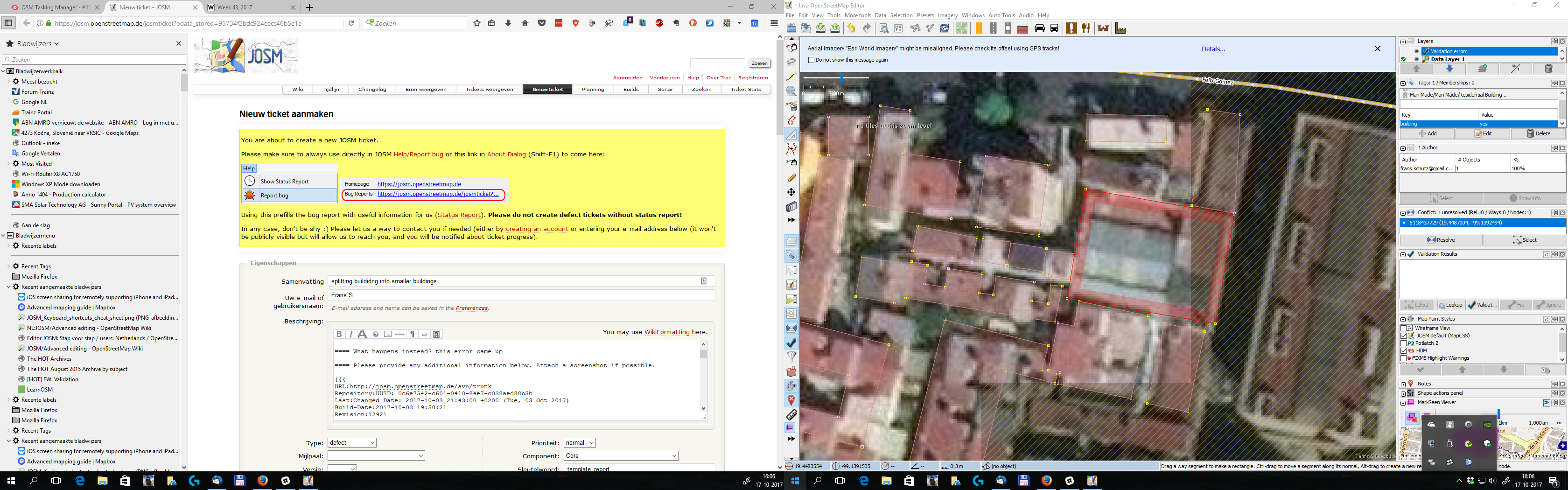This screenshot has height=490, width=1568.
Task: Enable FIXME Highlight Warnings style
Action: click(x=1404, y=358)
